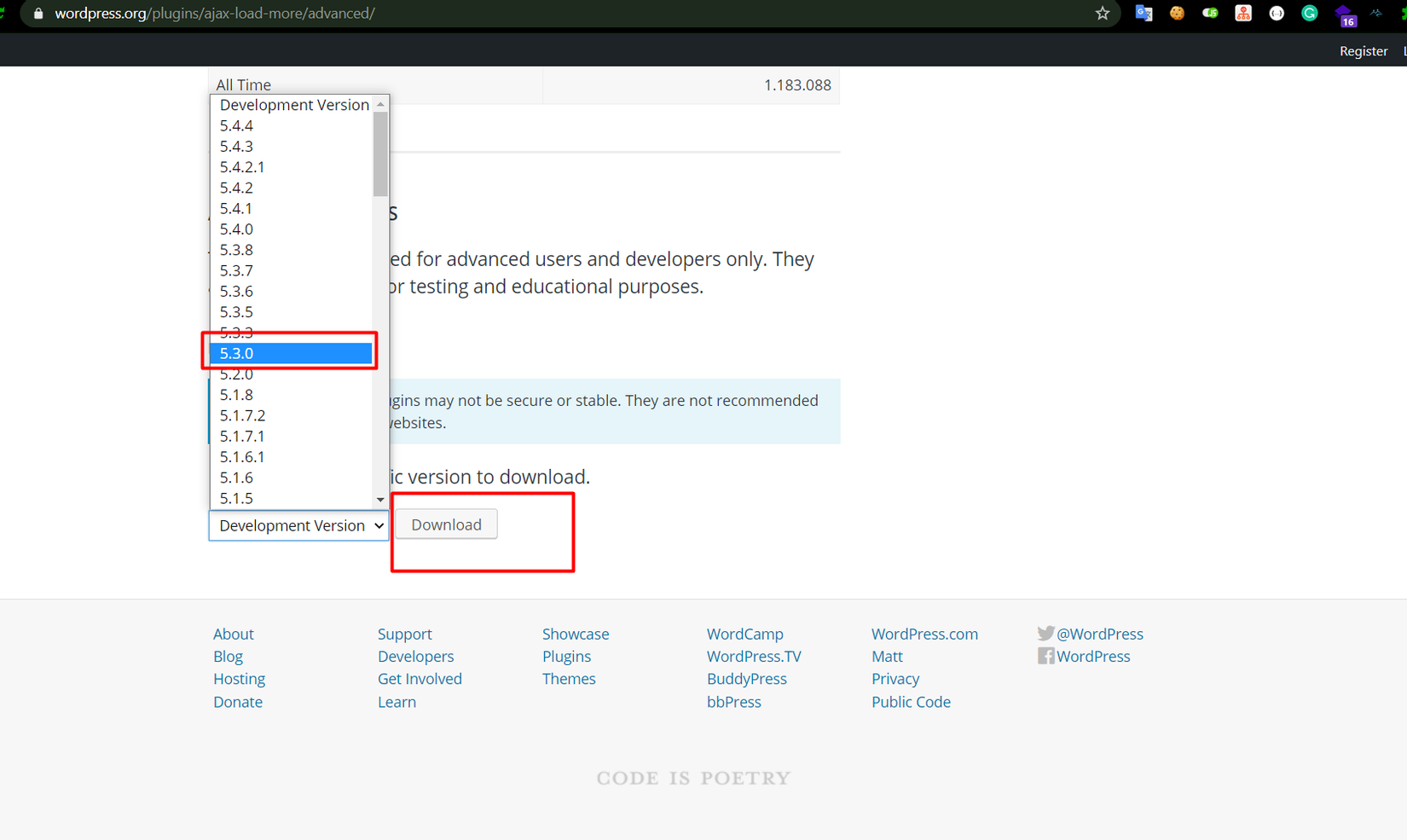Go to the Blog footer link
This screenshot has width=1407, height=840.
click(228, 656)
